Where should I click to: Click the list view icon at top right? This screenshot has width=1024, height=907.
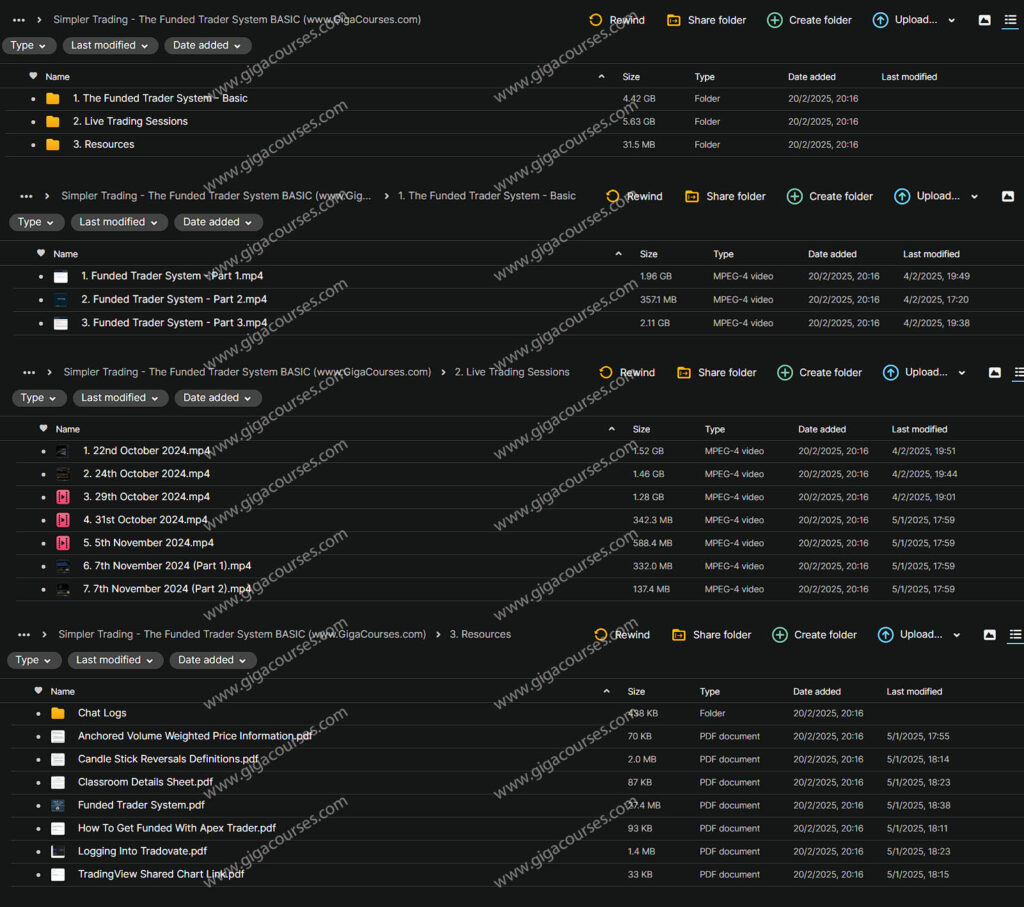(1010, 21)
